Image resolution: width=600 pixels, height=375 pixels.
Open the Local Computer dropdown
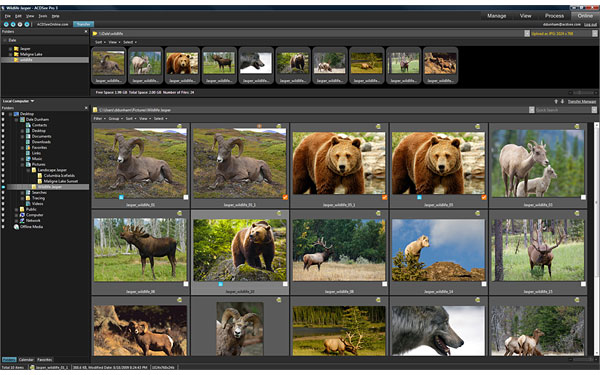point(18,101)
